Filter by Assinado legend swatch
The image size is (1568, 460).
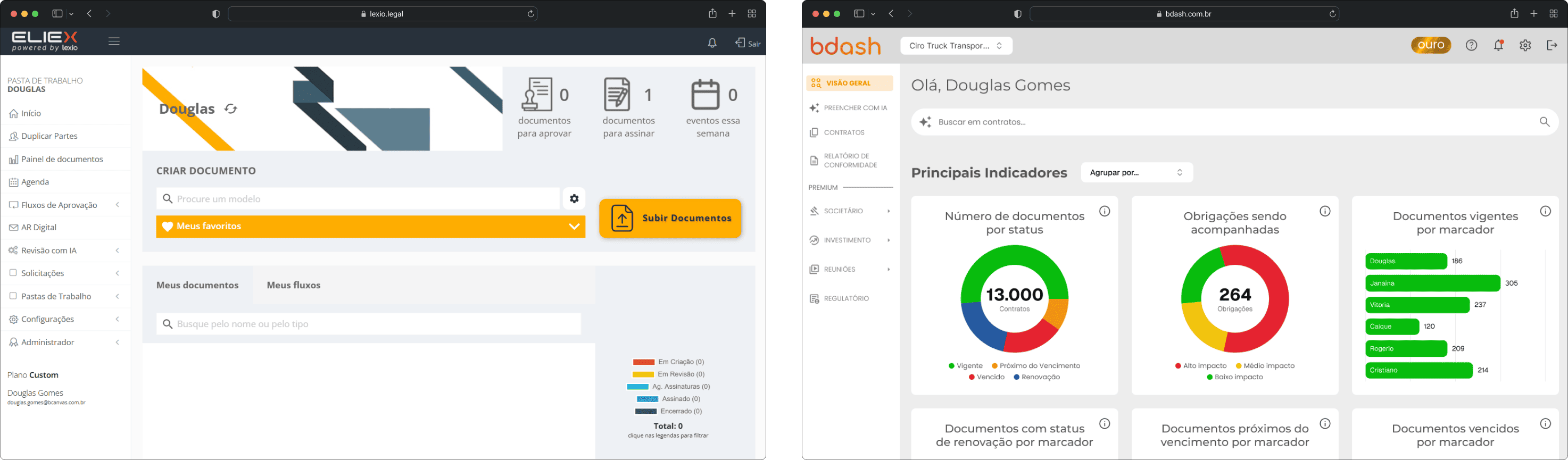click(647, 399)
